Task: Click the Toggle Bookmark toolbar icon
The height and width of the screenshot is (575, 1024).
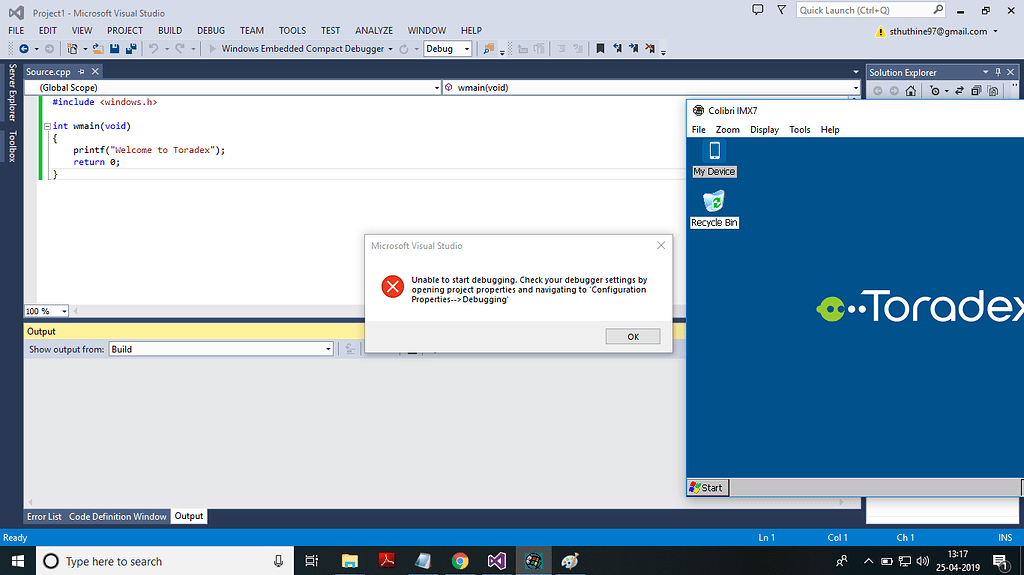Action: [x=600, y=48]
